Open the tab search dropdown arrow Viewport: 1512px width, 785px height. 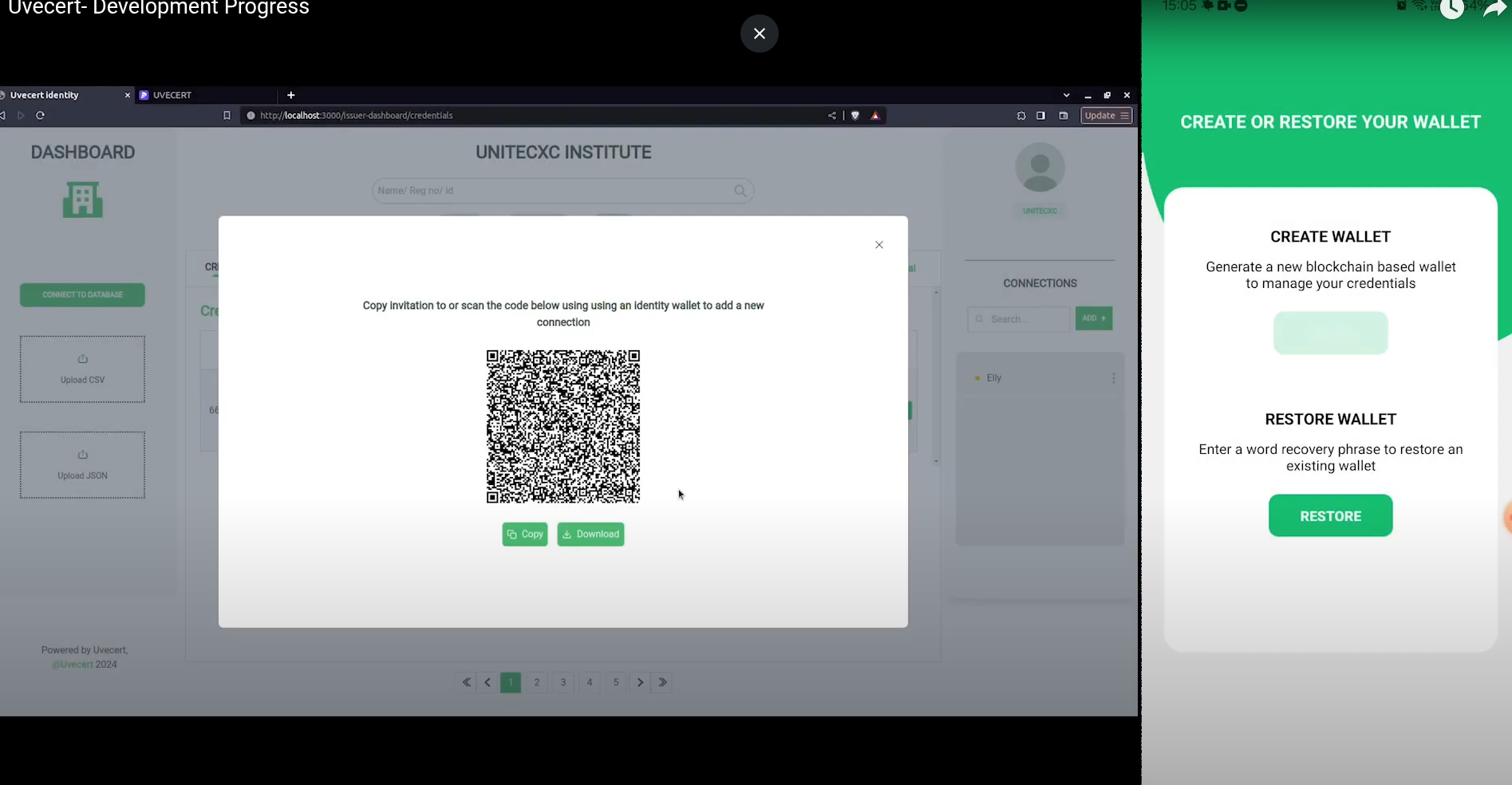1066,95
